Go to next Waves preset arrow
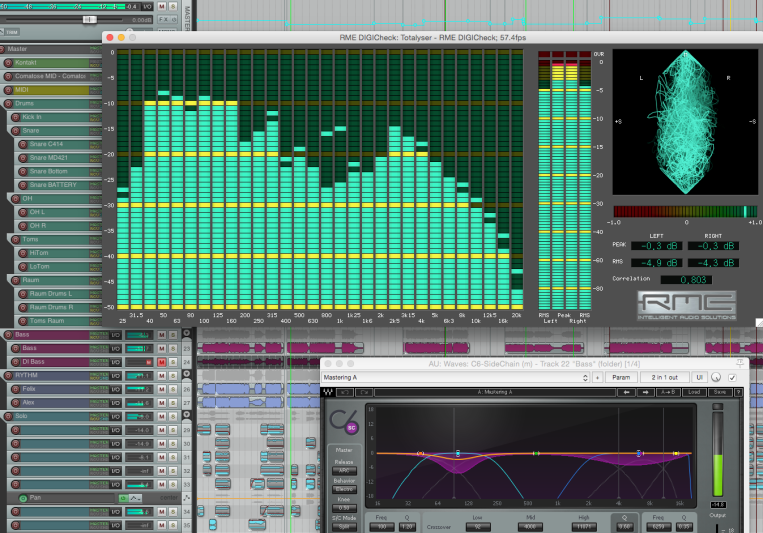The width and height of the screenshot is (763, 533). pyautogui.click(x=645, y=392)
